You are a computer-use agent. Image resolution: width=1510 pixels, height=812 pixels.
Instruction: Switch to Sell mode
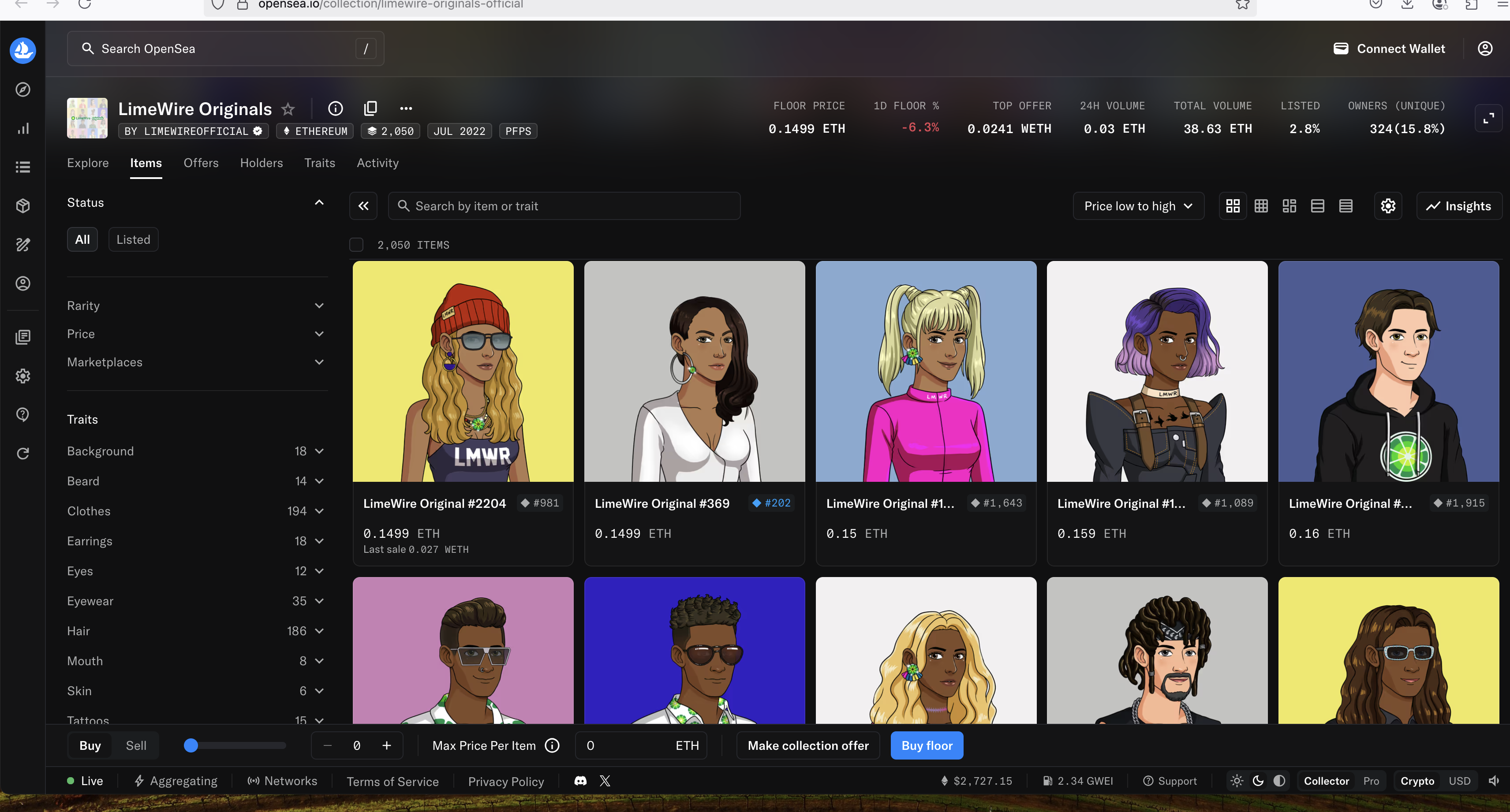136,746
